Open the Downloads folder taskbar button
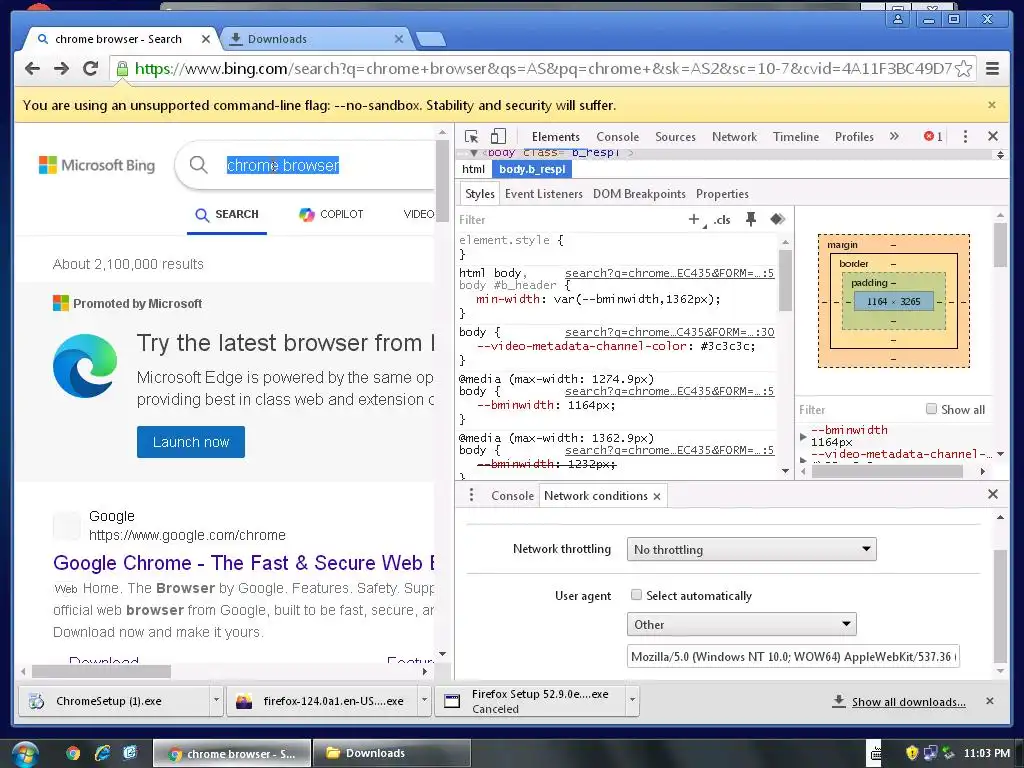The image size is (1024, 768). tap(392, 753)
